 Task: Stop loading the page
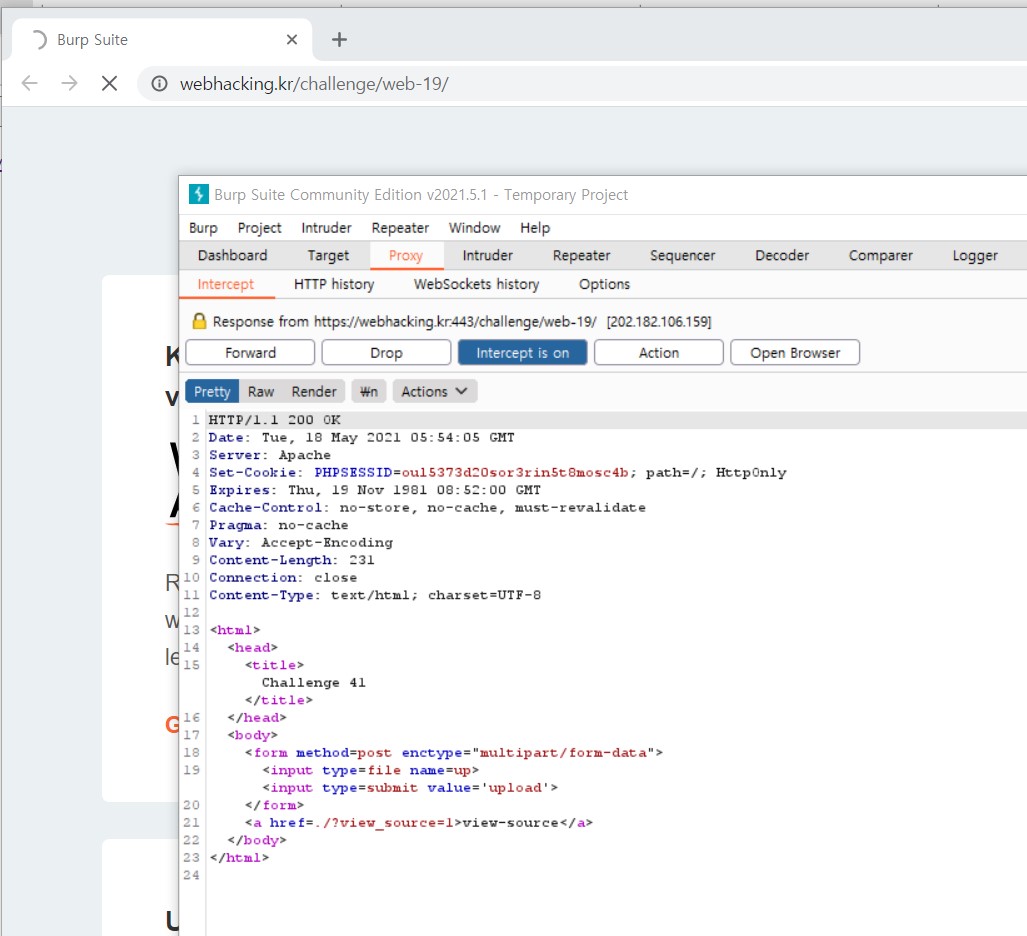(x=109, y=83)
